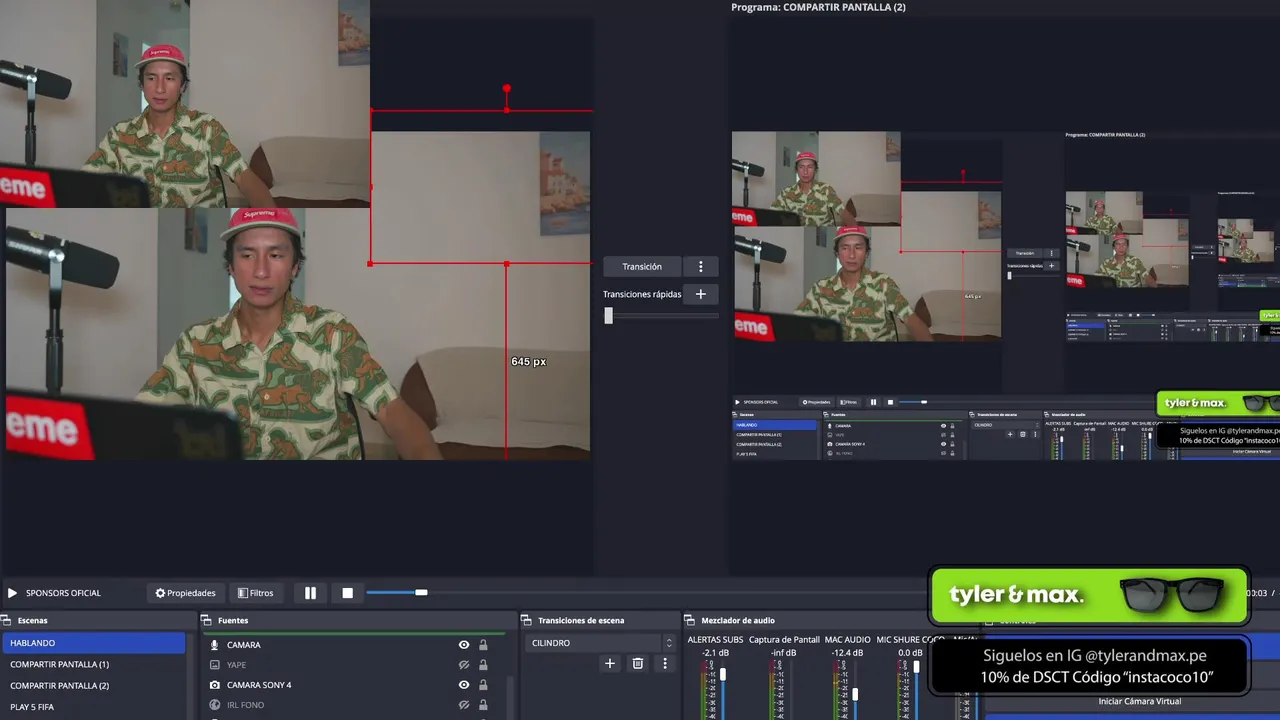
Task: Click the Transiciones rápidas label
Action: (x=642, y=294)
